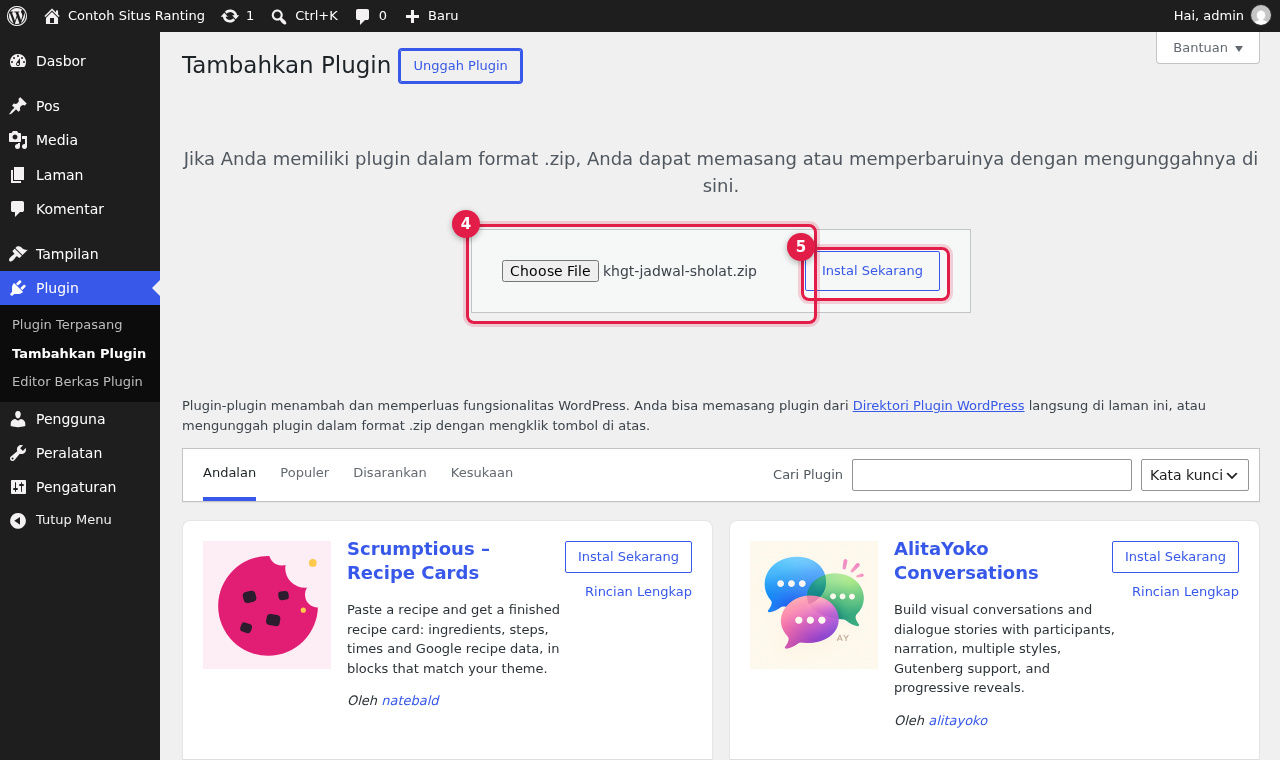Open the Scrumptious – Recipe Cards title link
The image size is (1280, 760).
click(x=418, y=561)
